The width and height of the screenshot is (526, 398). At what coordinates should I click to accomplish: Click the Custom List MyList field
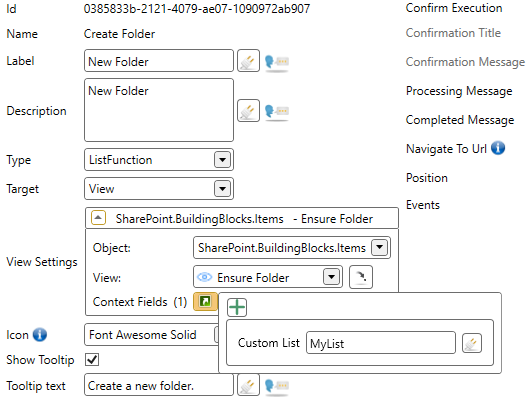381,343
